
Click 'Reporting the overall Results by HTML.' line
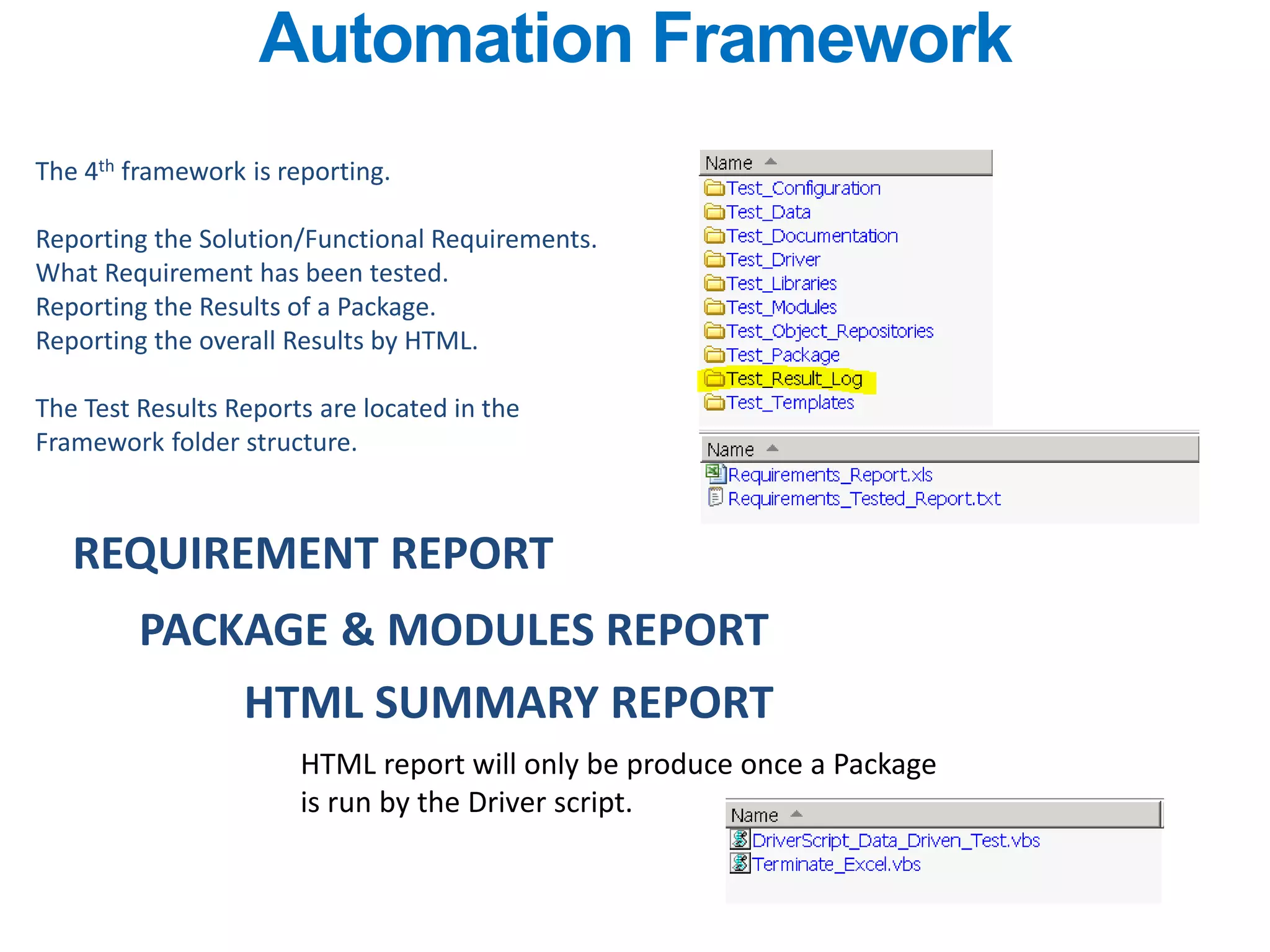pos(257,341)
